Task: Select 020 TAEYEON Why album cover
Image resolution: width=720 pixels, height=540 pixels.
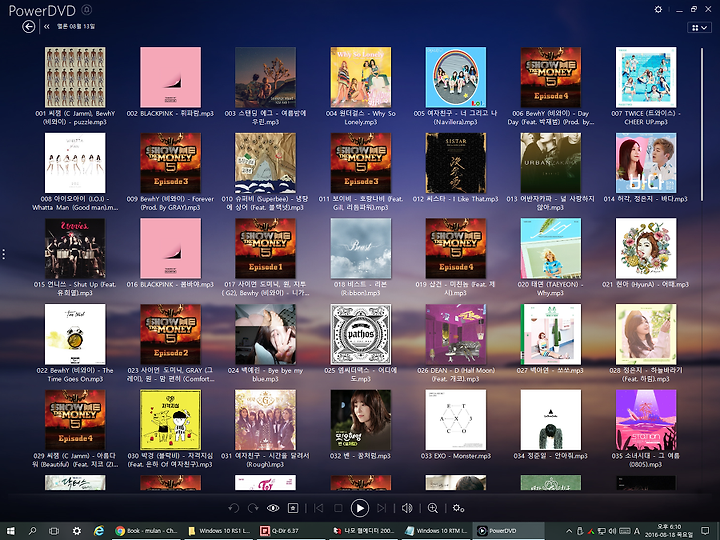Action: [551, 248]
